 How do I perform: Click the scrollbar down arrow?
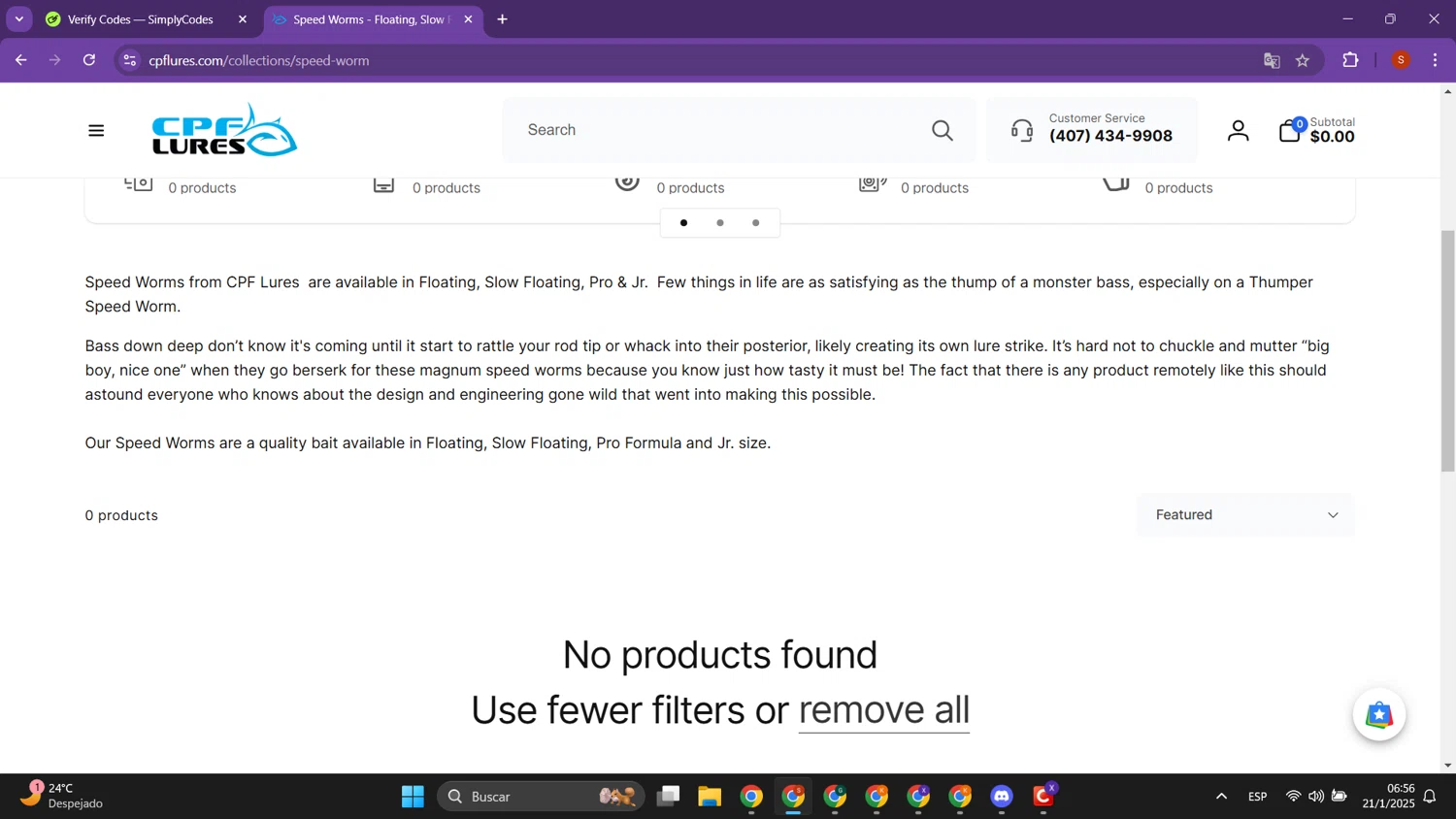click(1447, 766)
